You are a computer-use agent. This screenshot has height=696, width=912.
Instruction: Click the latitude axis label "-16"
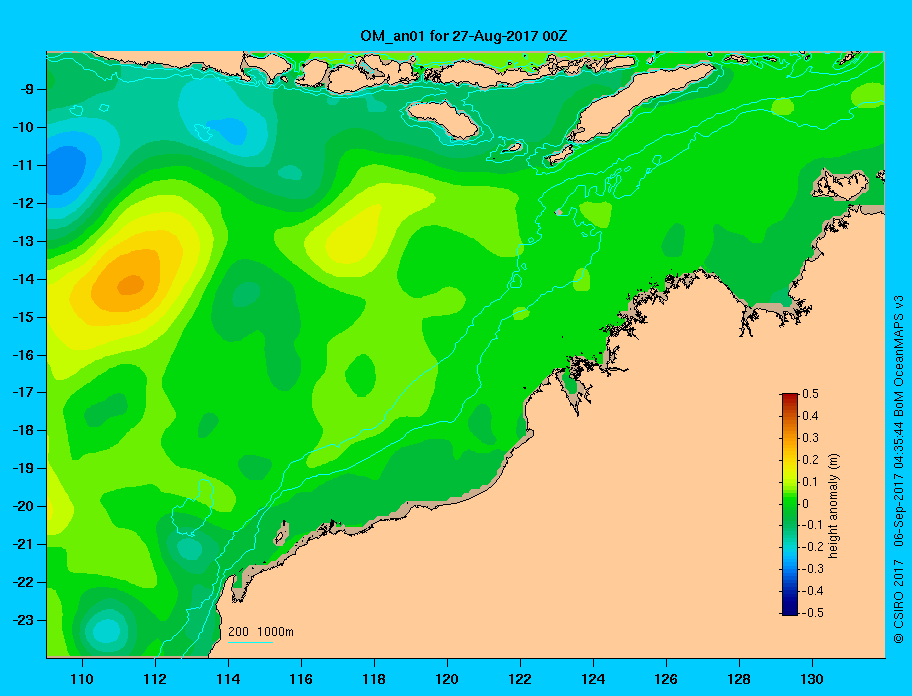click(23, 355)
